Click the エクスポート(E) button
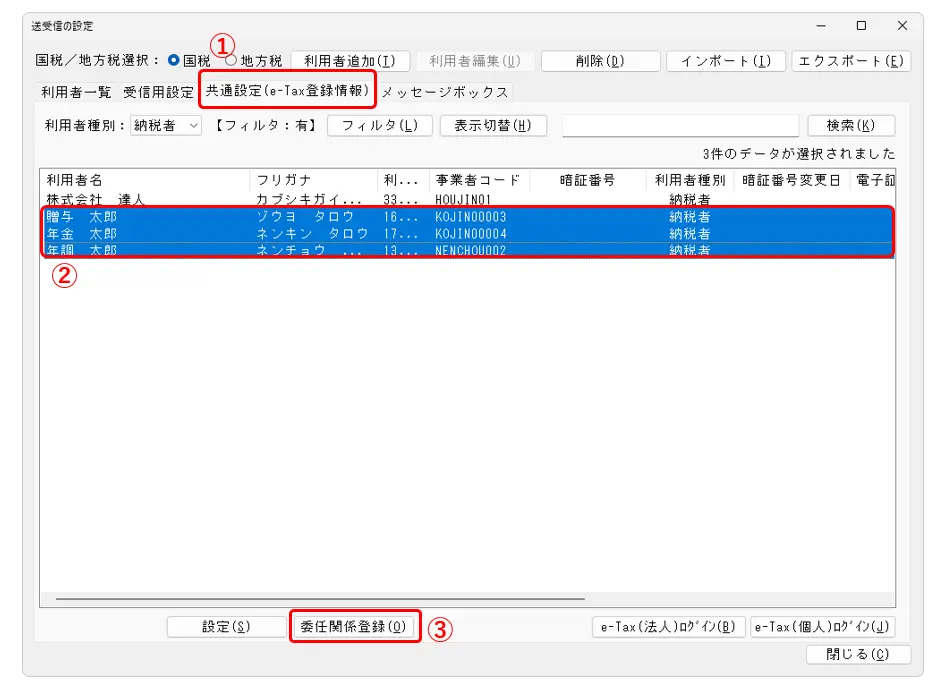The image size is (937, 687). click(x=851, y=61)
